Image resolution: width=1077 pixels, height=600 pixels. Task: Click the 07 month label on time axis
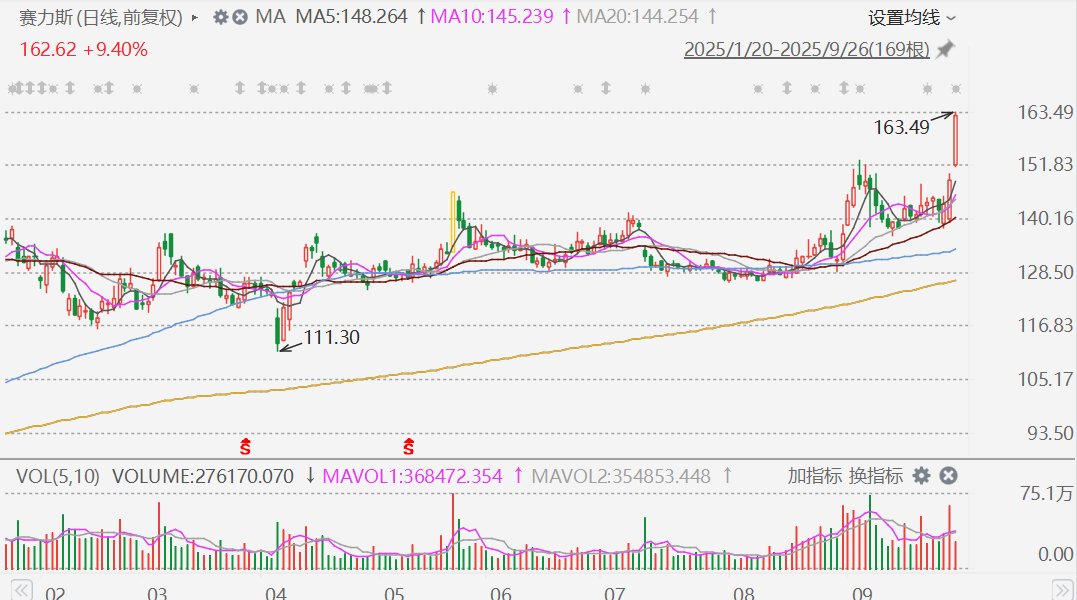click(614, 593)
